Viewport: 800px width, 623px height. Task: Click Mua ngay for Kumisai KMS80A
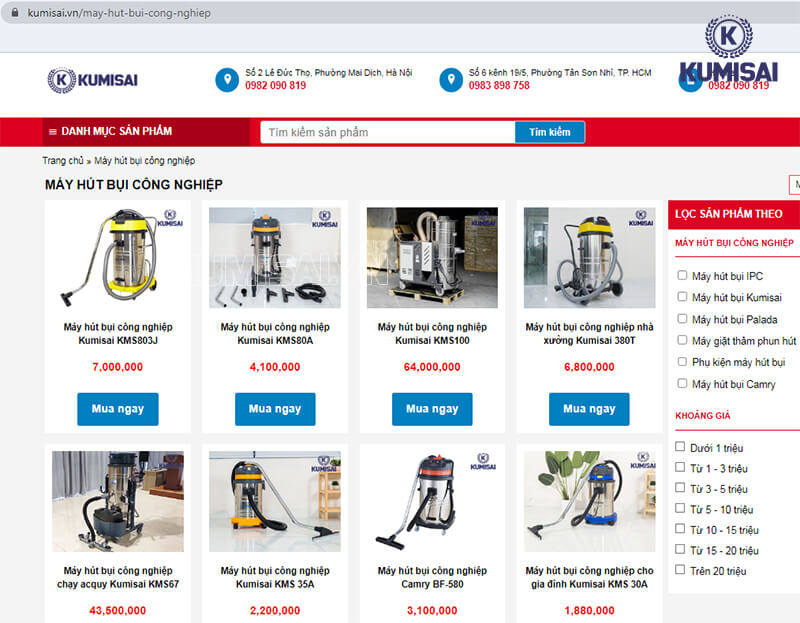click(275, 409)
